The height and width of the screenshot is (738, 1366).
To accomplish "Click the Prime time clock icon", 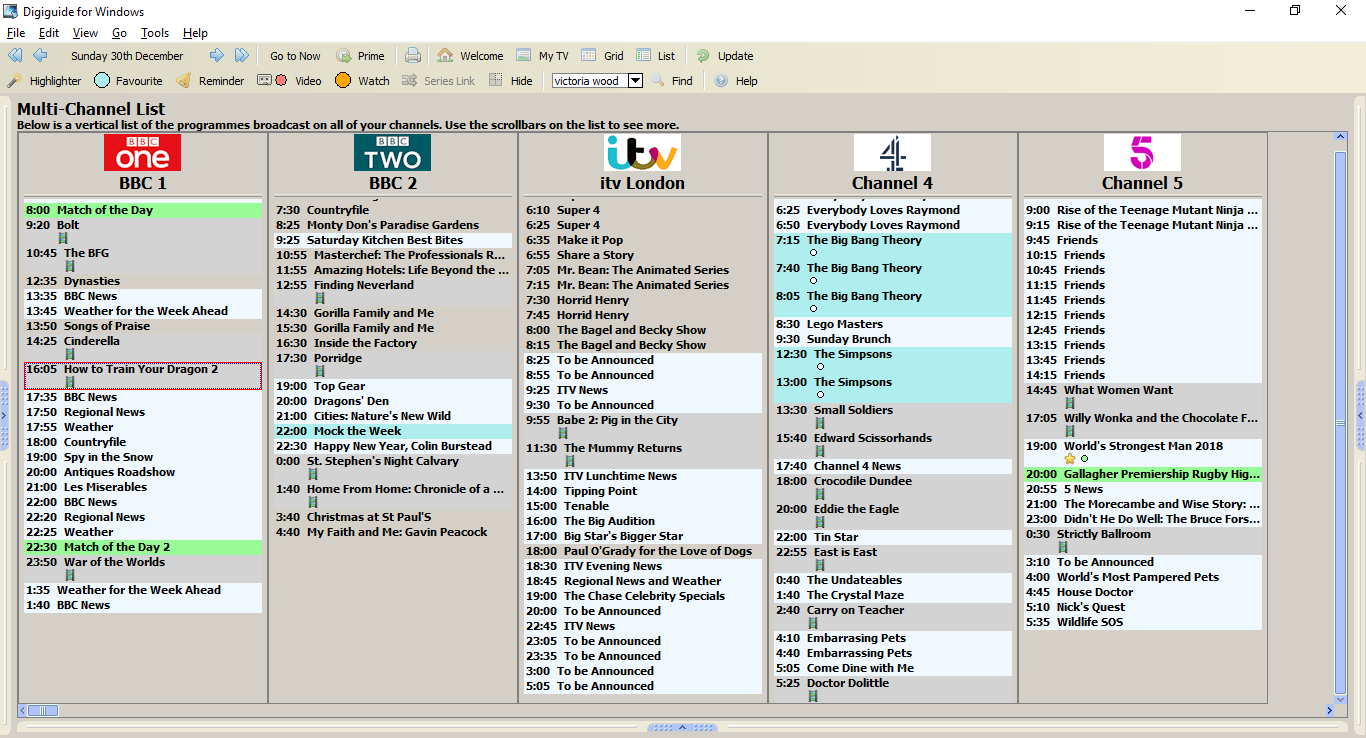I will pos(344,56).
